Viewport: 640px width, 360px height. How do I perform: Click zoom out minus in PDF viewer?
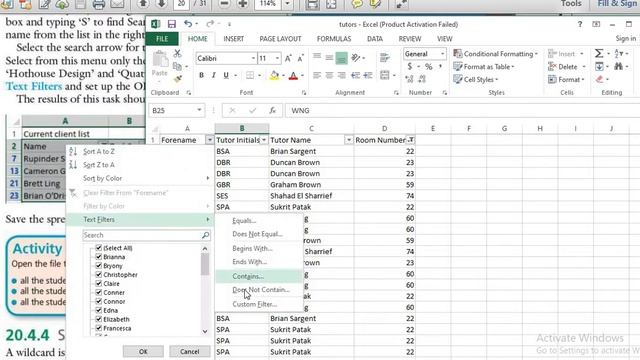[x=224, y=4]
